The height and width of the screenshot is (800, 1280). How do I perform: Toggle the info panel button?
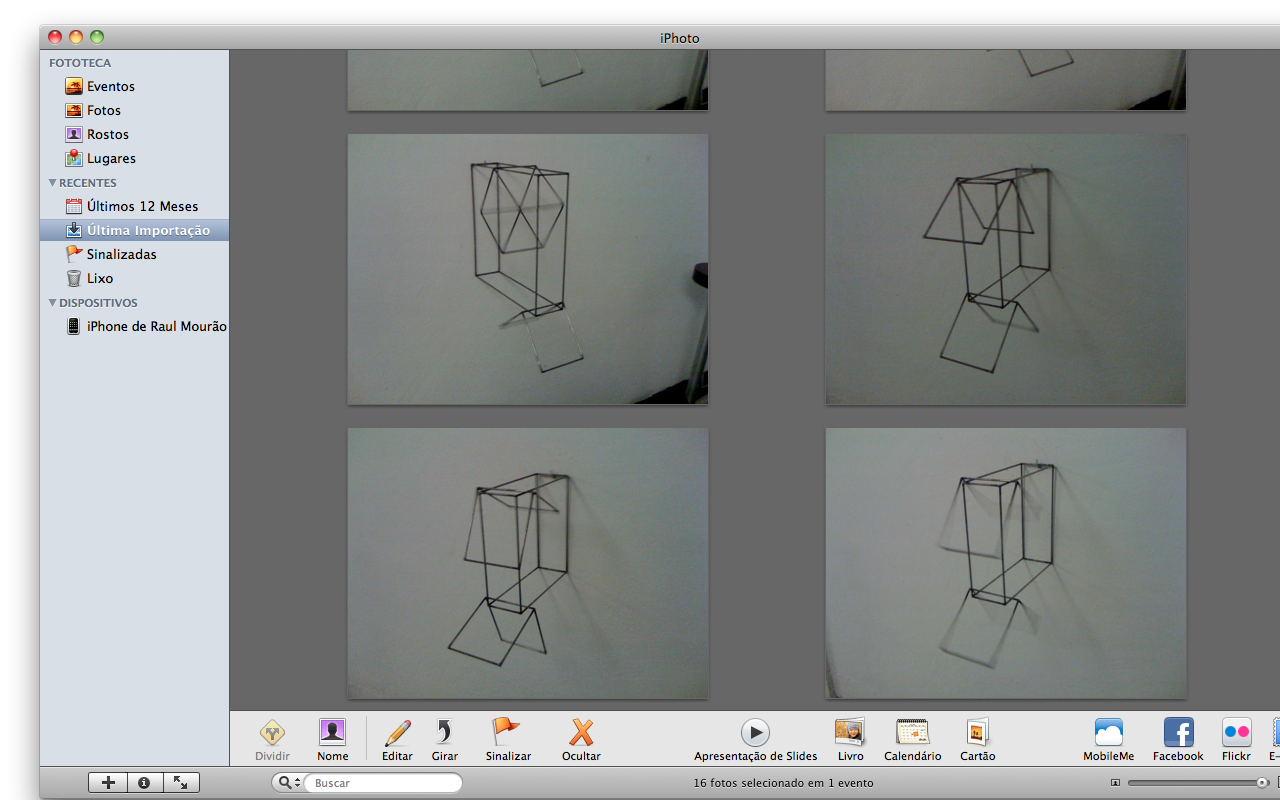coord(144,783)
